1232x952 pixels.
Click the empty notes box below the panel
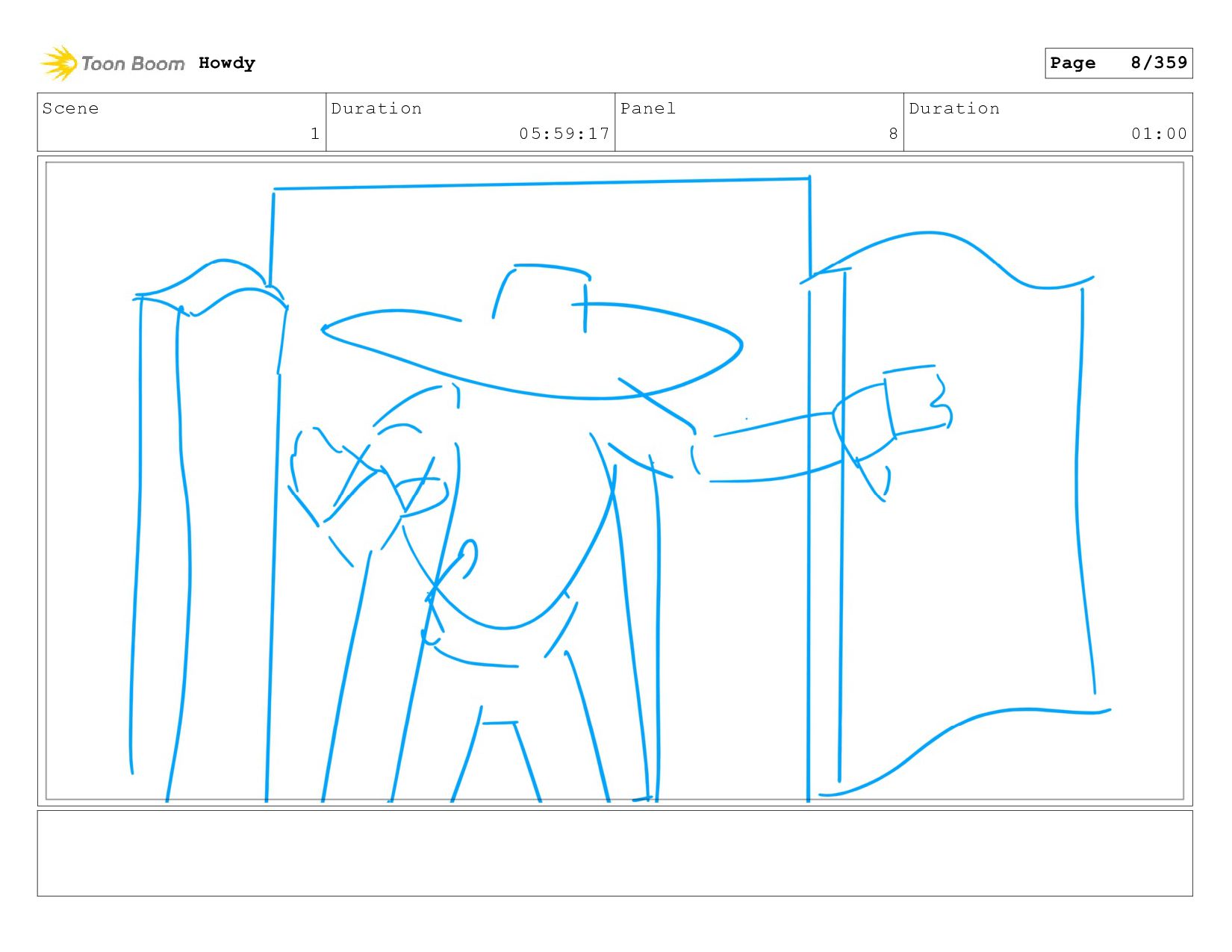pos(615,853)
